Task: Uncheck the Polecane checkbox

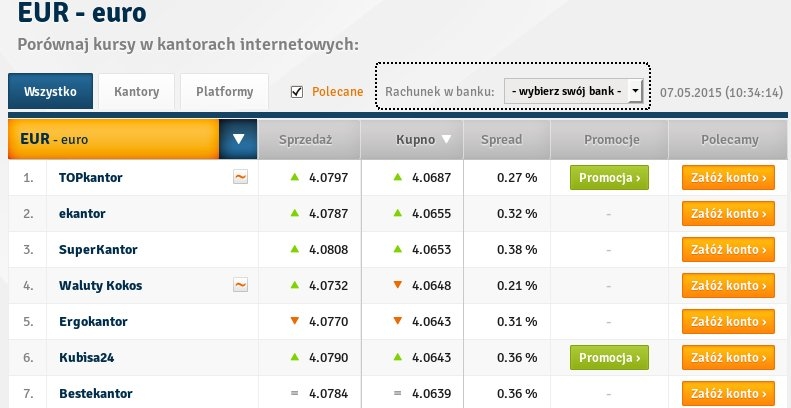Action: 296,92
